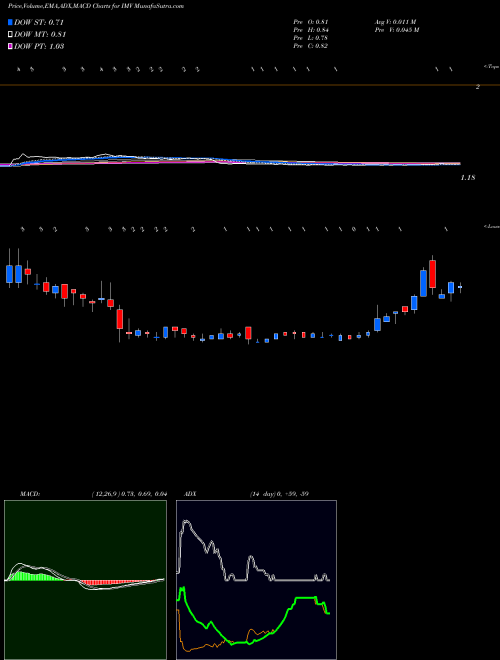
Task: Click the 'Pre O: 0.81' open value
Action: [311, 21]
